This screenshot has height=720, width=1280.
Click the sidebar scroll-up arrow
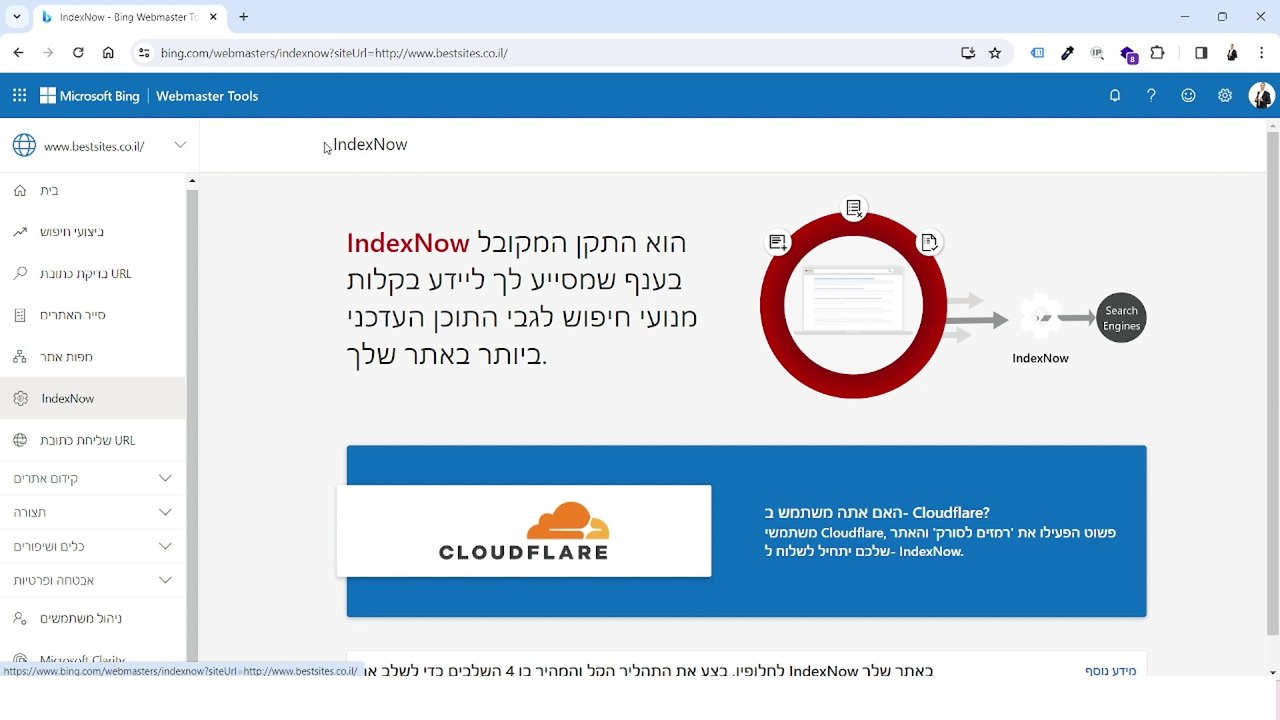coord(192,182)
